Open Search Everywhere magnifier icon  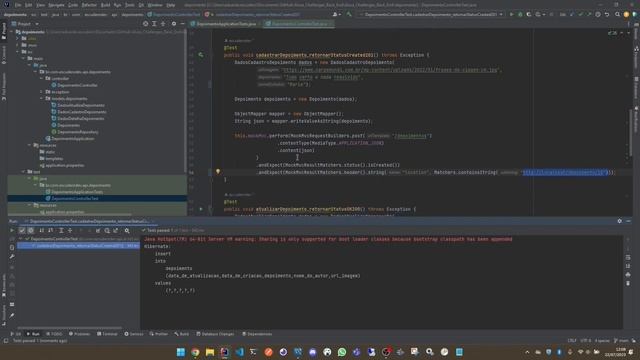click(618, 14)
